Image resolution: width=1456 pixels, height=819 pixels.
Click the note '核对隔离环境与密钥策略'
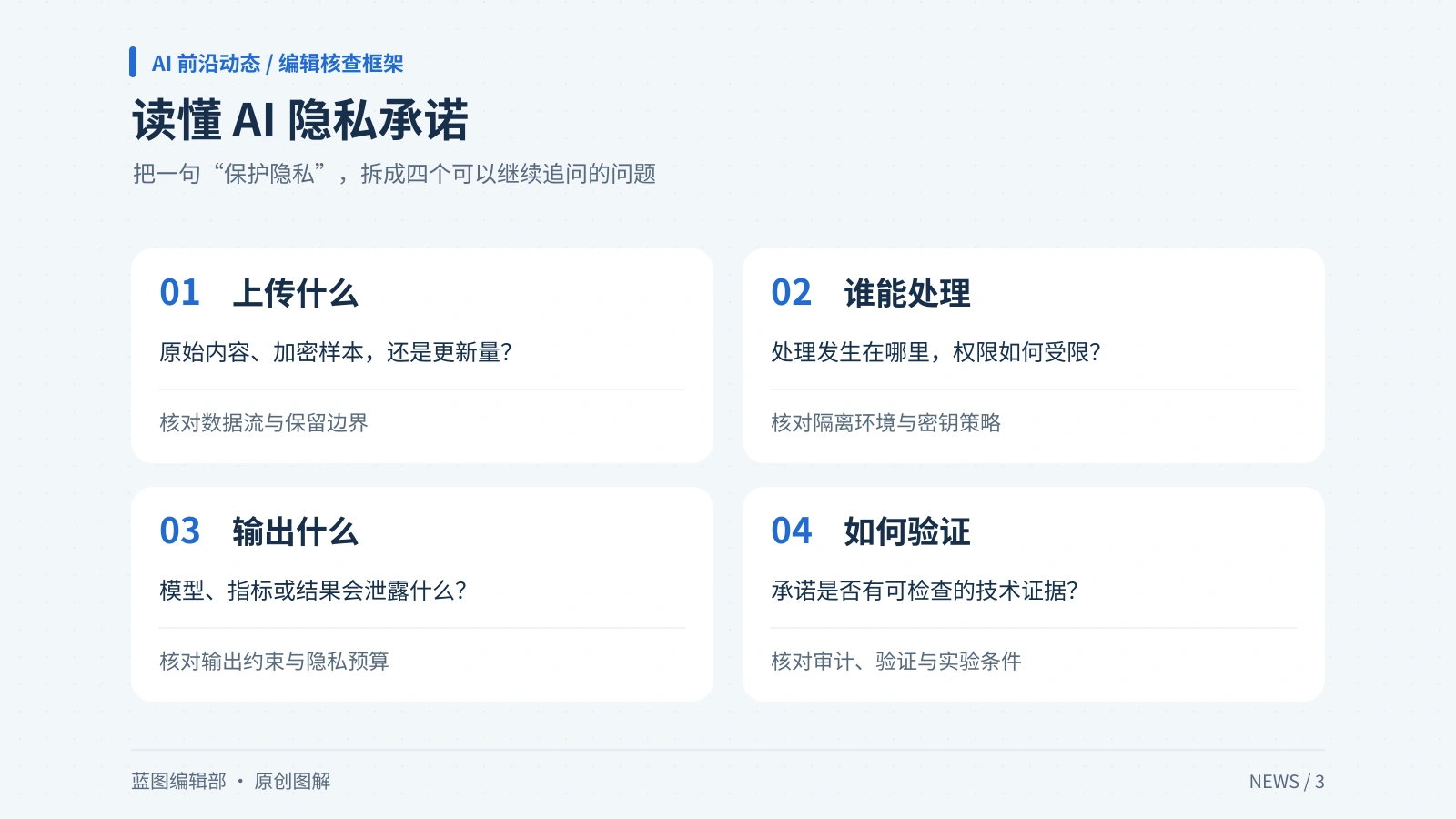885,422
